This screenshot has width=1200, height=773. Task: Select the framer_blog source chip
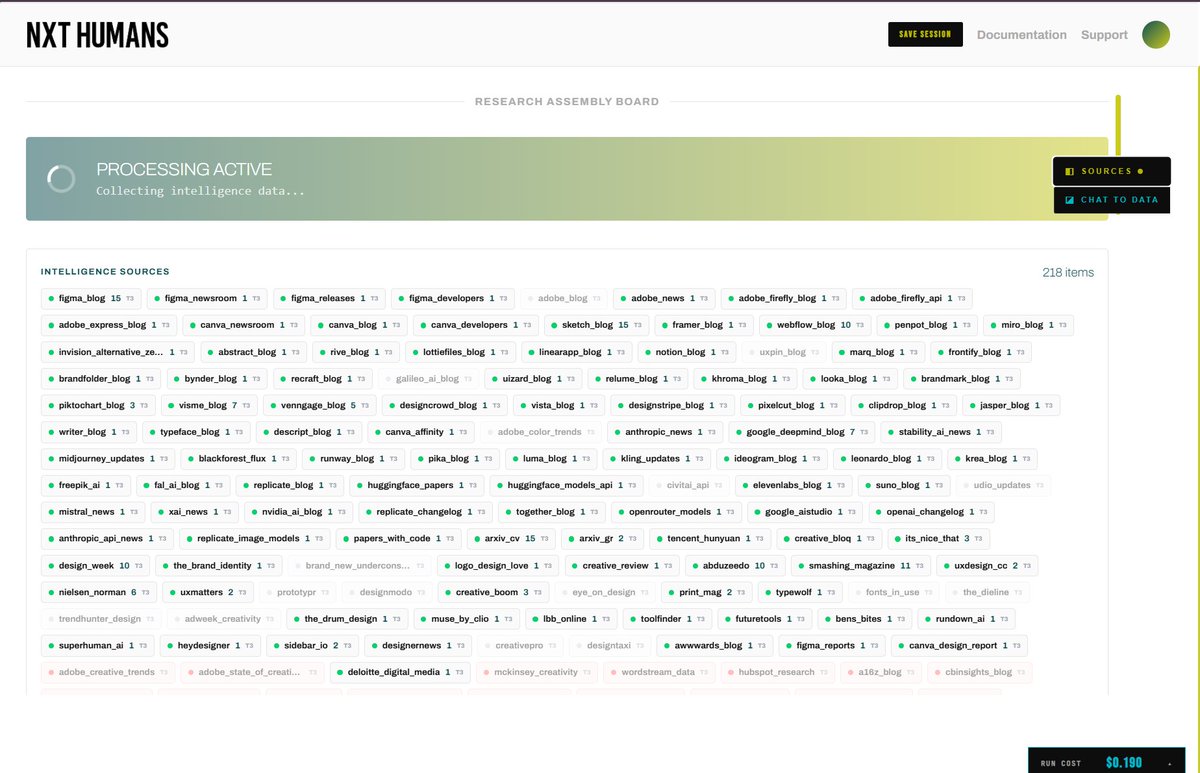pyautogui.click(x=705, y=325)
